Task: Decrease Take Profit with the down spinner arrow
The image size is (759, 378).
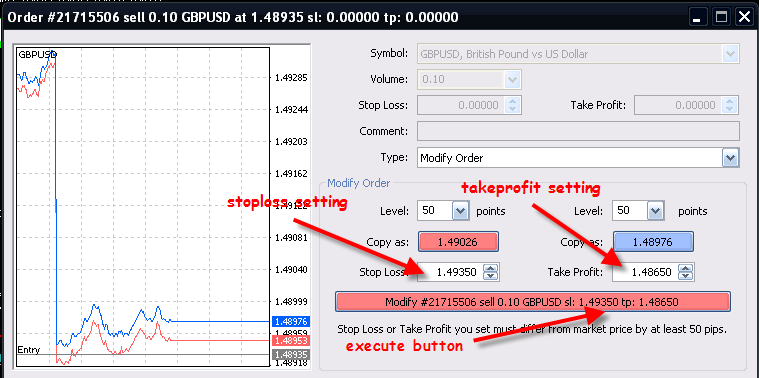Action: 685,276
